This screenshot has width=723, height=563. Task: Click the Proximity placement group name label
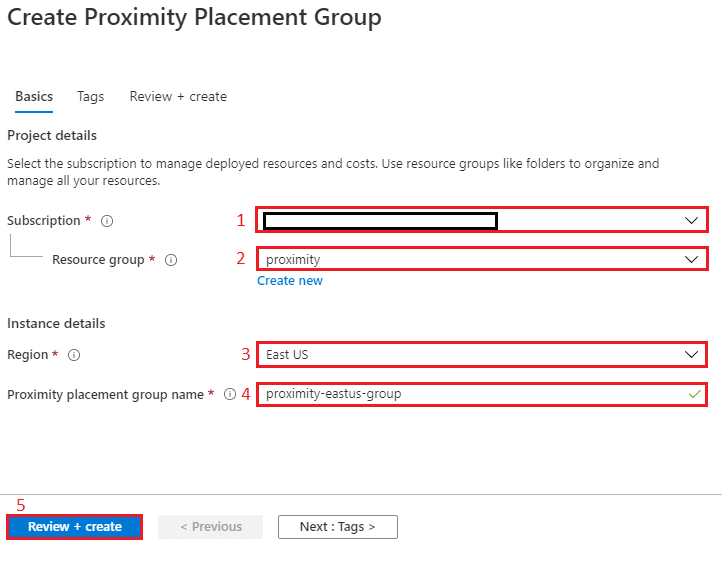click(x=106, y=395)
